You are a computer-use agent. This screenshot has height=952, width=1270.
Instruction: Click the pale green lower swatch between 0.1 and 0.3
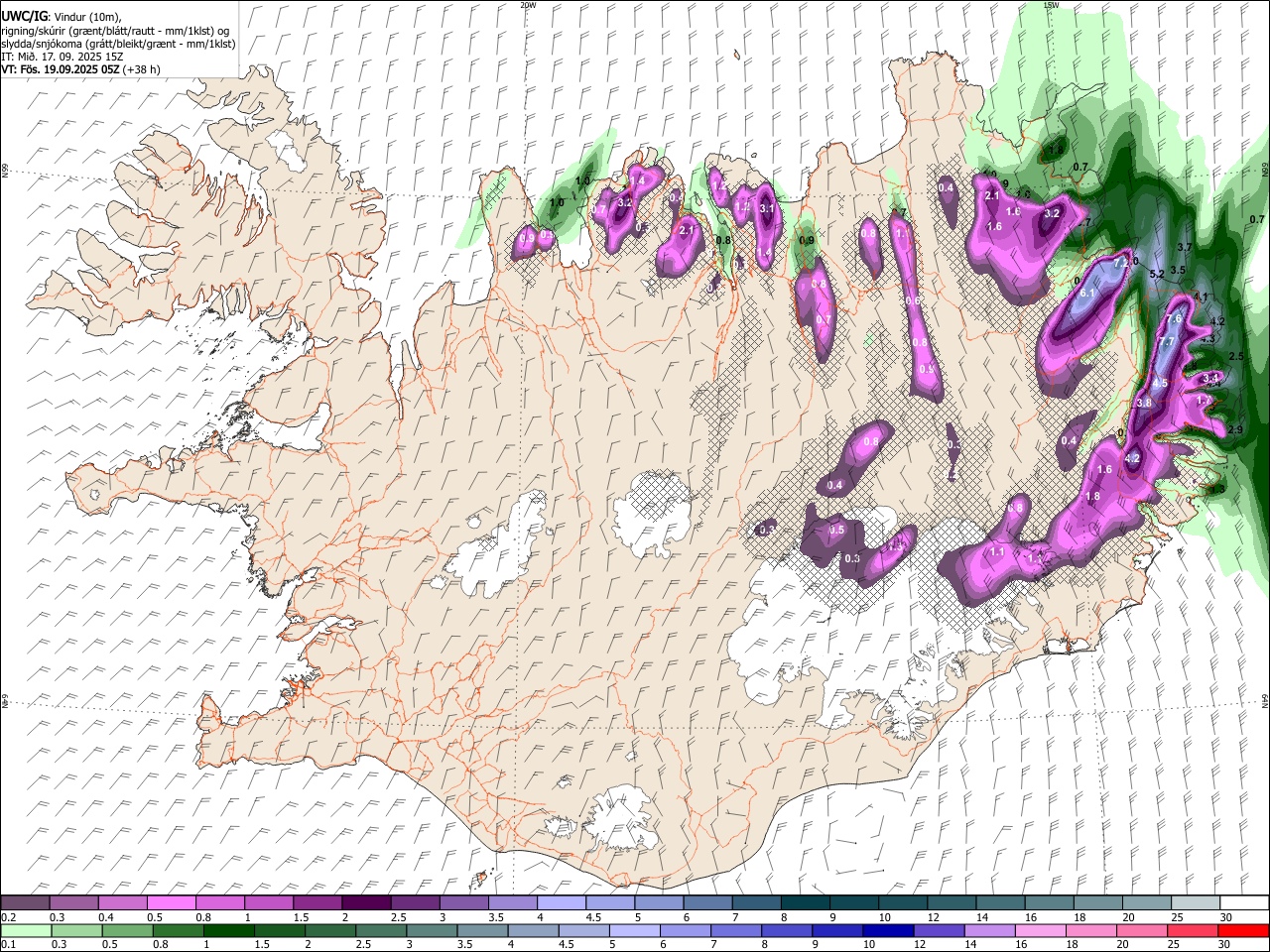tap(26, 930)
